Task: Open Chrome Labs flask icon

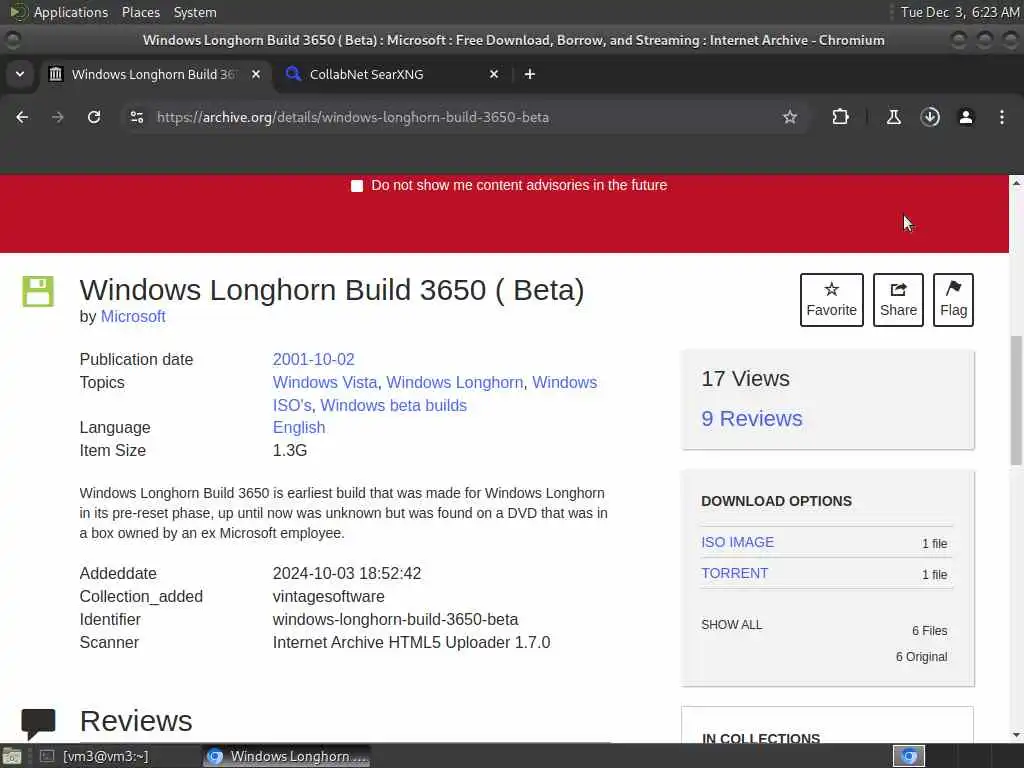Action: [893, 117]
